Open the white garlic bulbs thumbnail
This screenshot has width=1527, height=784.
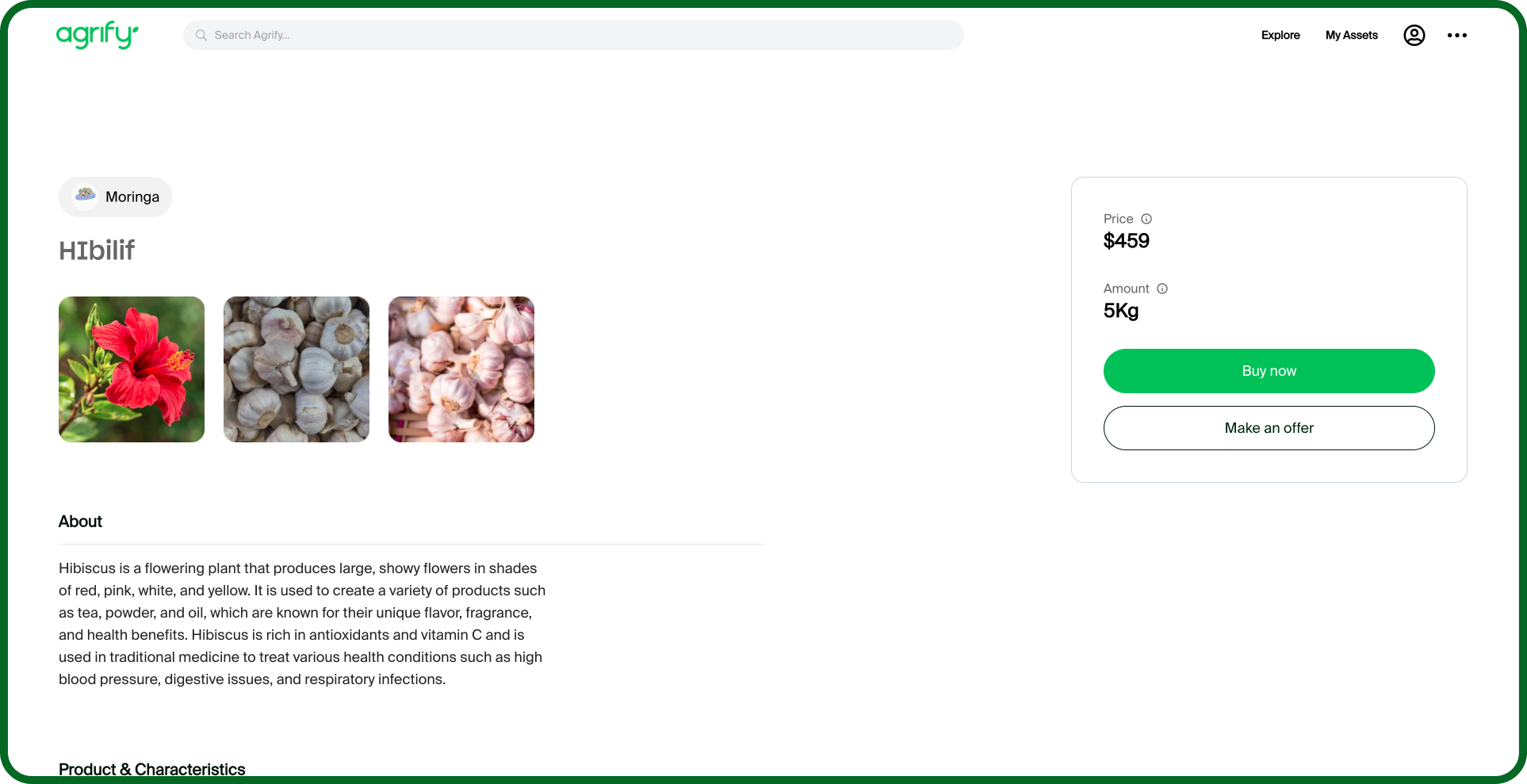point(297,369)
